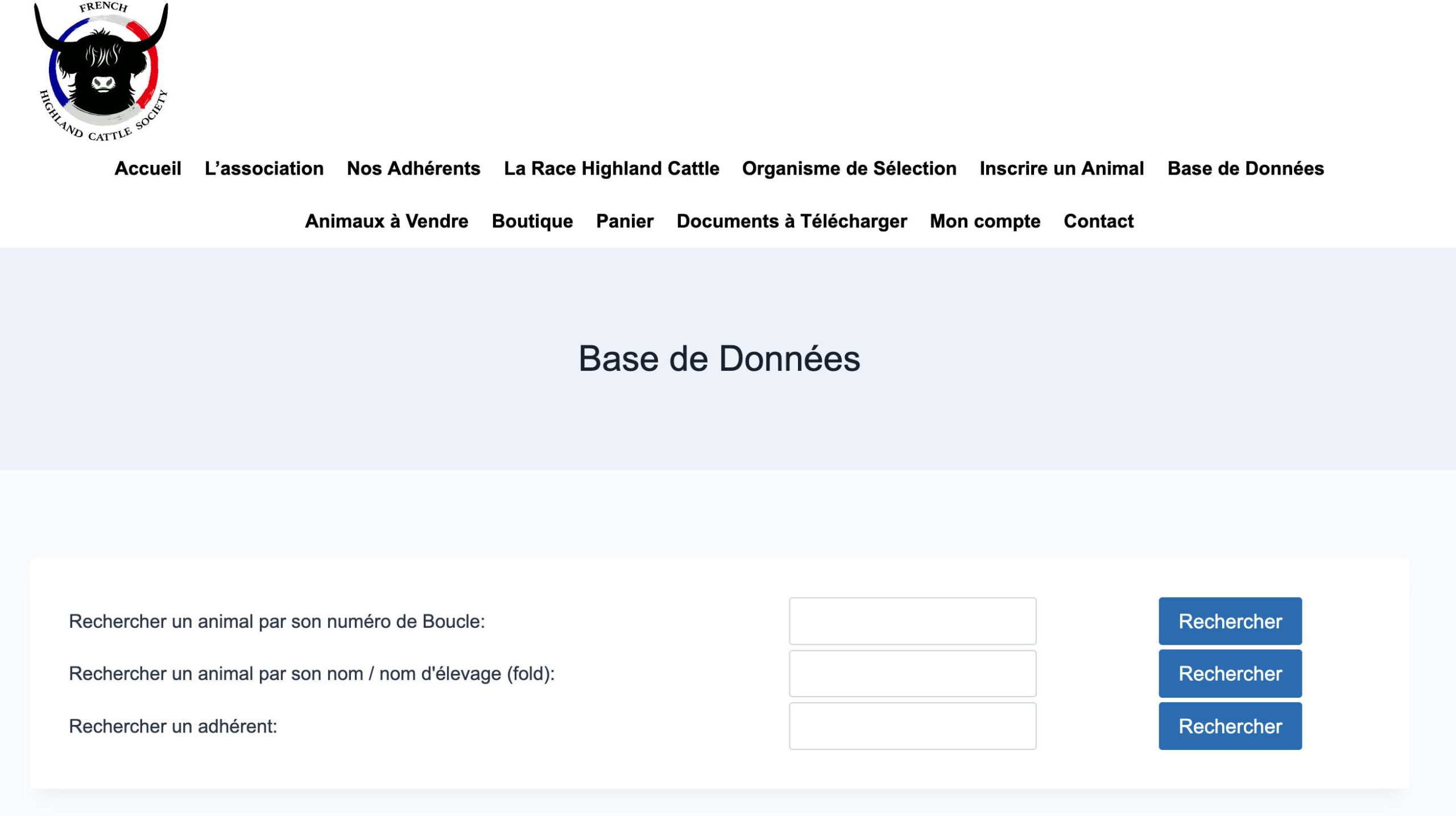Screen dimensions: 1456x816
Task: Open the L'association menu item
Action: click(x=264, y=168)
